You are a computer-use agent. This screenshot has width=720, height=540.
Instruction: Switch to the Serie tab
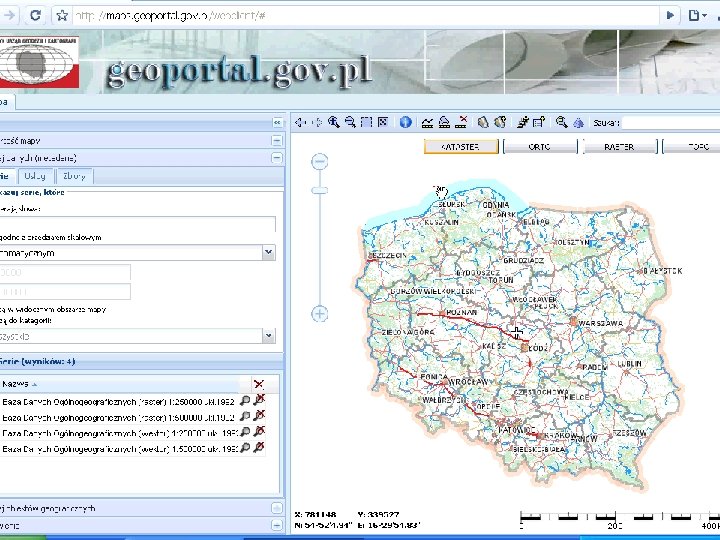tap(6, 176)
